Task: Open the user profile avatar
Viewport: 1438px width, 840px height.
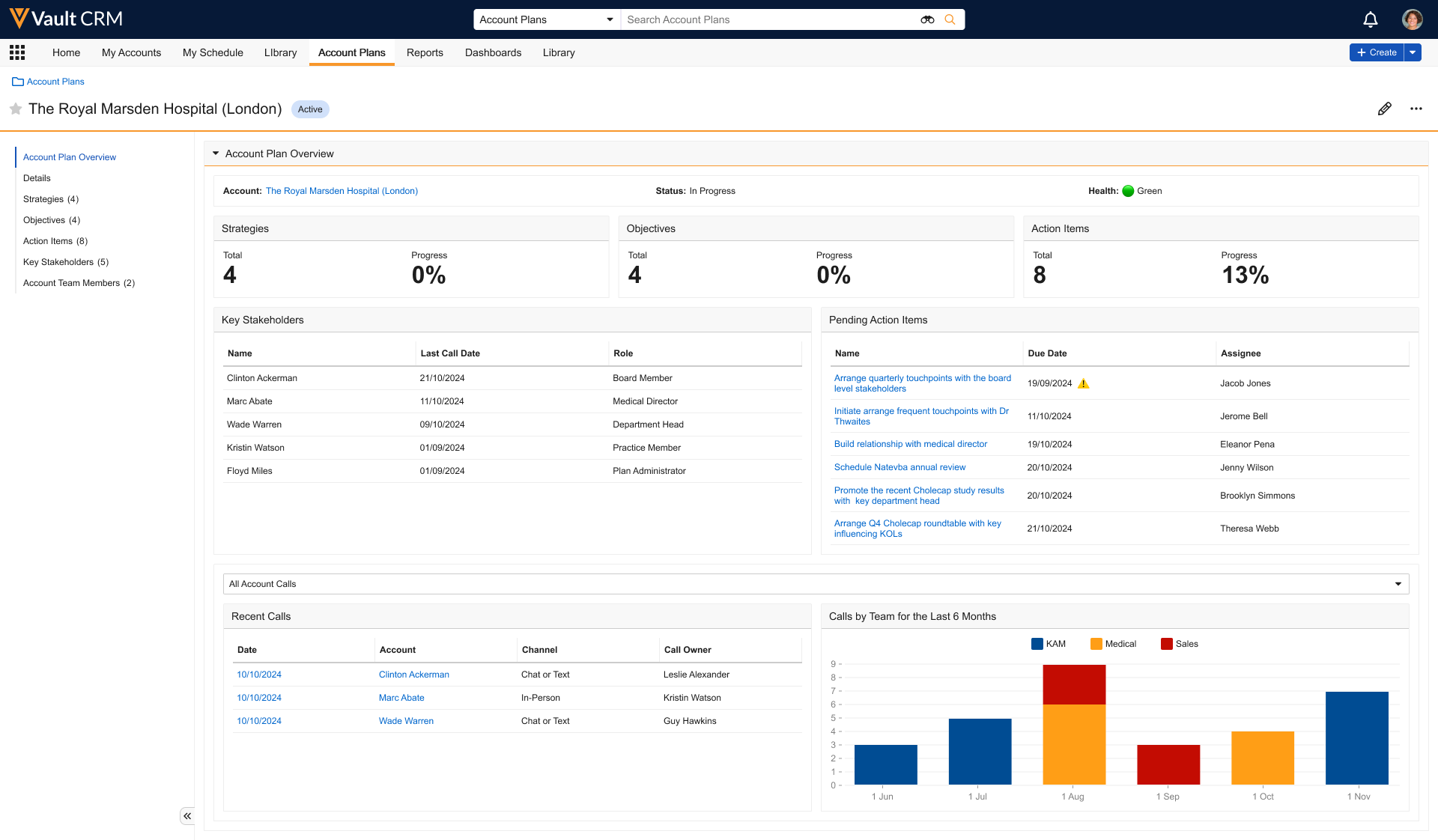Action: 1412,19
